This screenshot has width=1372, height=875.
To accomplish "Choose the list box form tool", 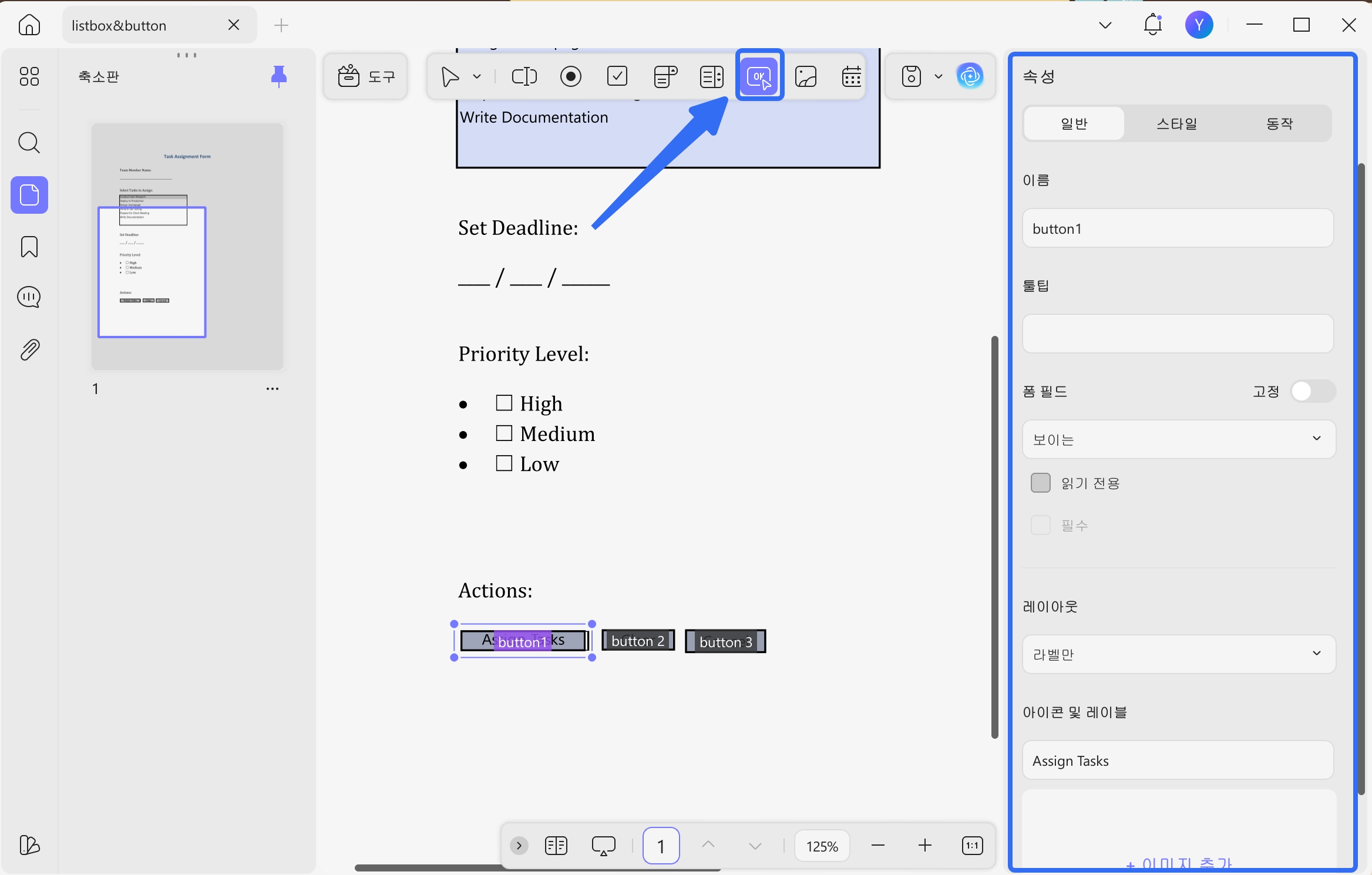I will click(712, 76).
